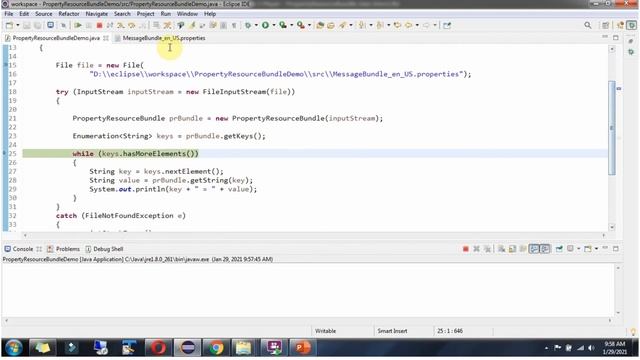The width and height of the screenshot is (640, 360).
Task: Click the volume speaker tray icon
Action: click(591, 348)
